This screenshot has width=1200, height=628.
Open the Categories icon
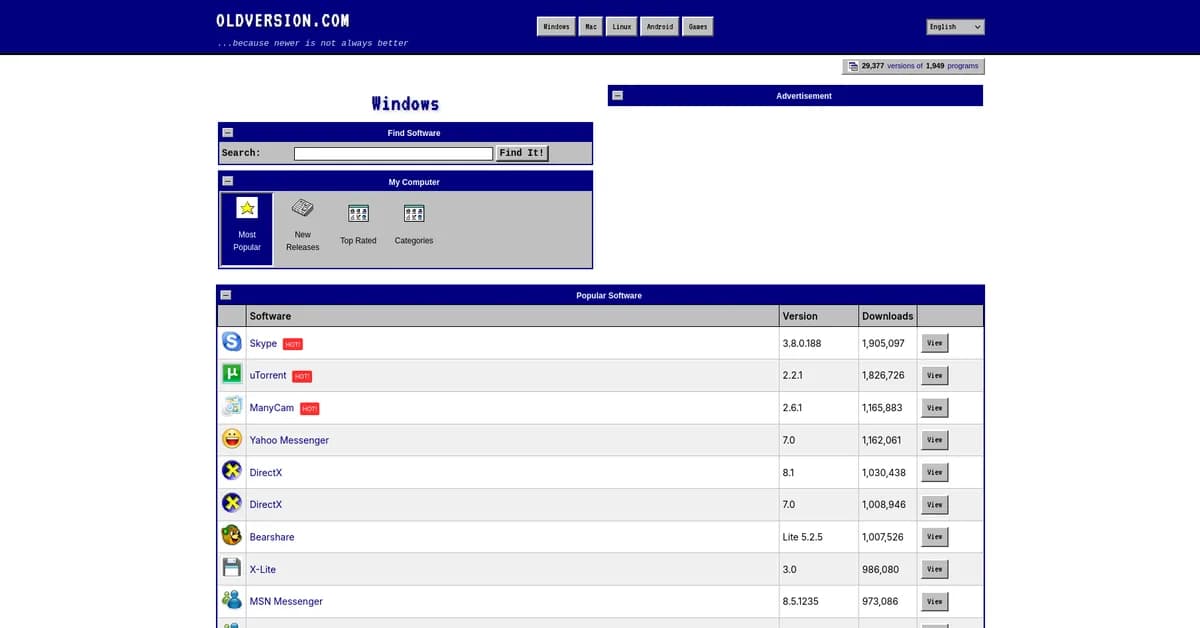point(414,213)
